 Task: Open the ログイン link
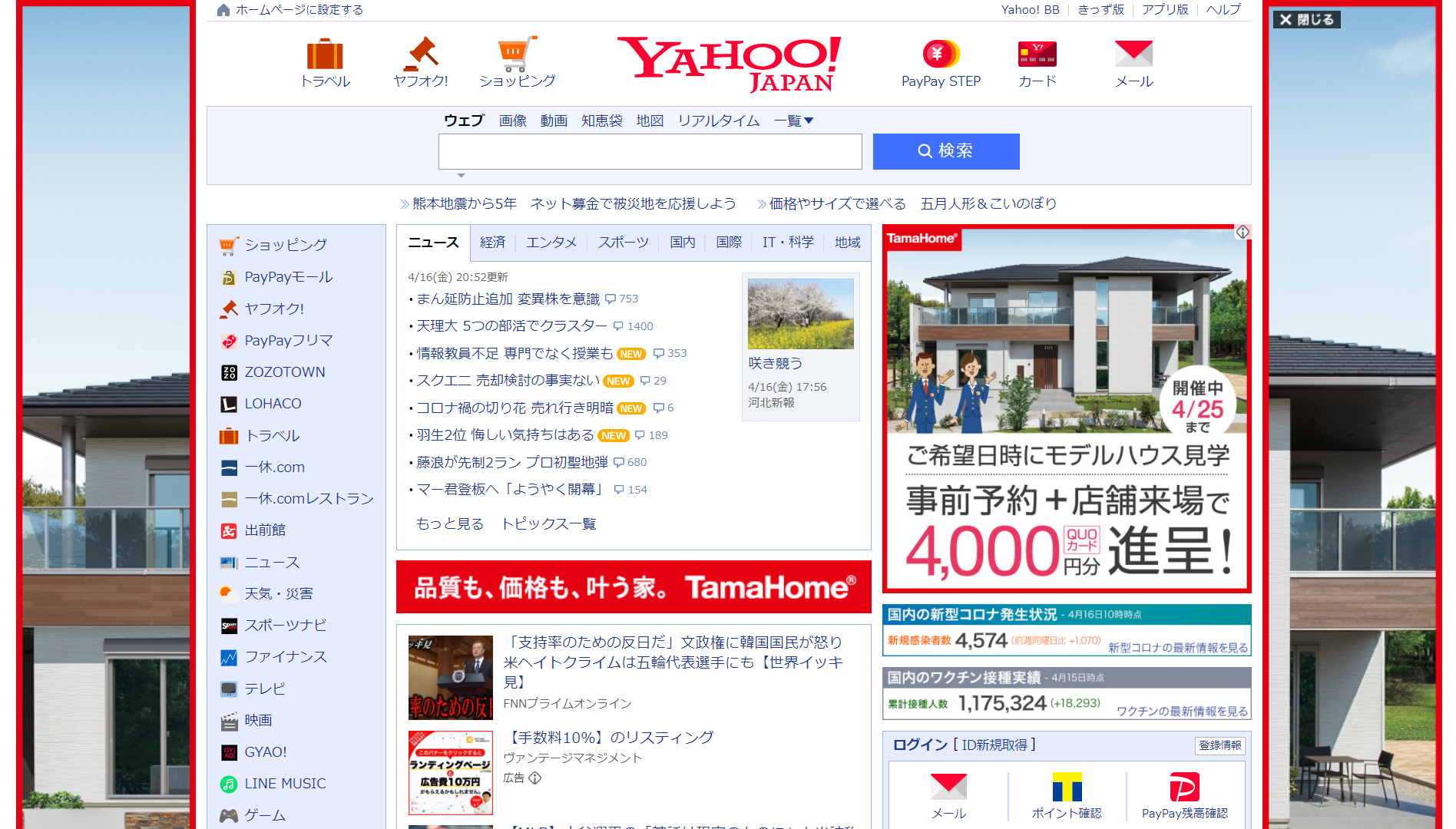click(x=920, y=745)
